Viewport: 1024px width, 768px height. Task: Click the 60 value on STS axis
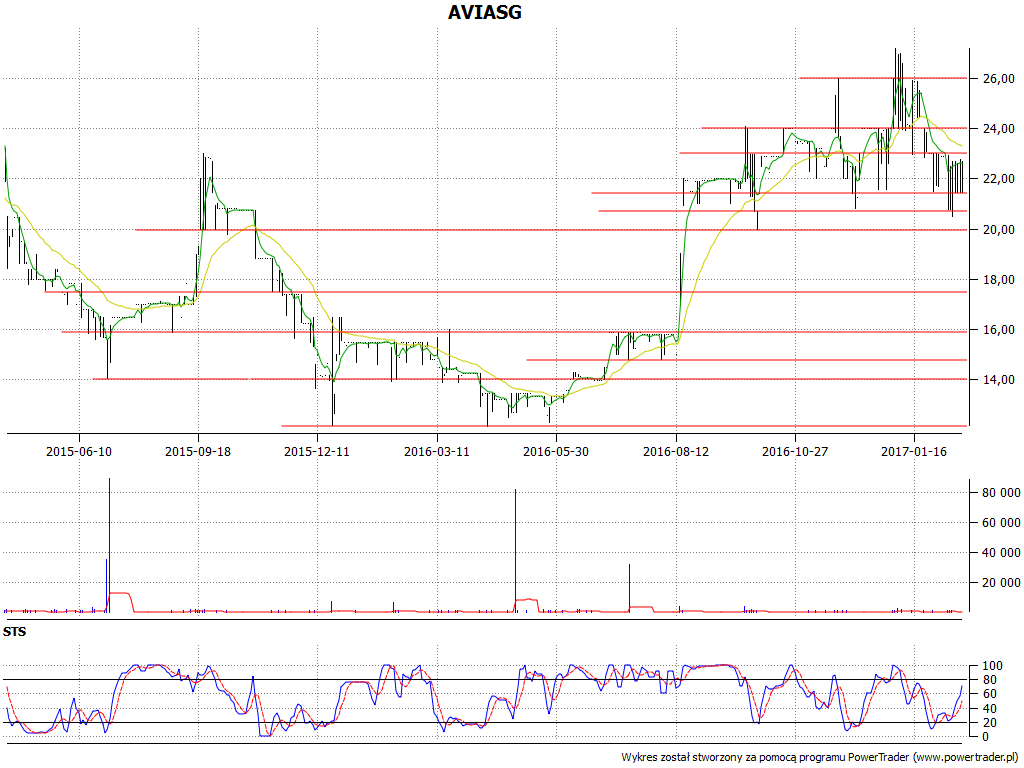990,694
